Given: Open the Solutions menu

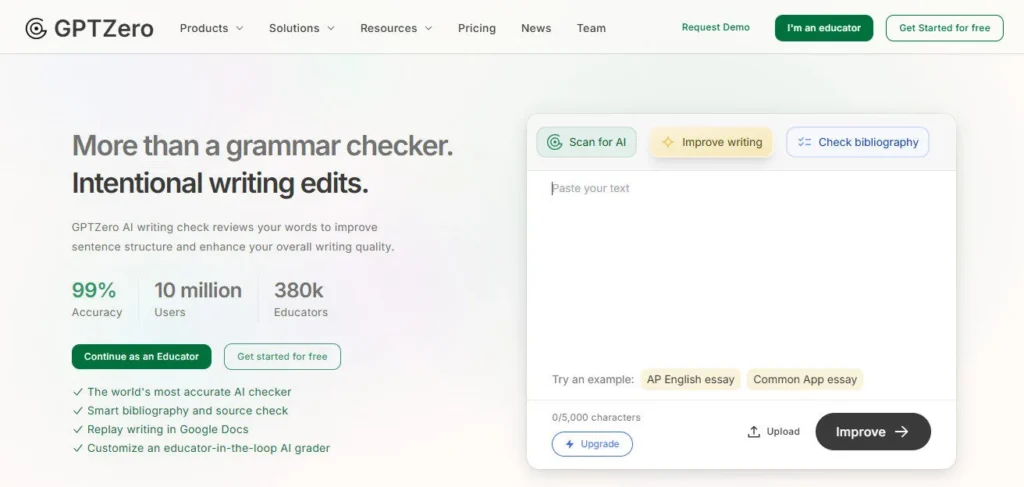Looking at the screenshot, I should [302, 28].
